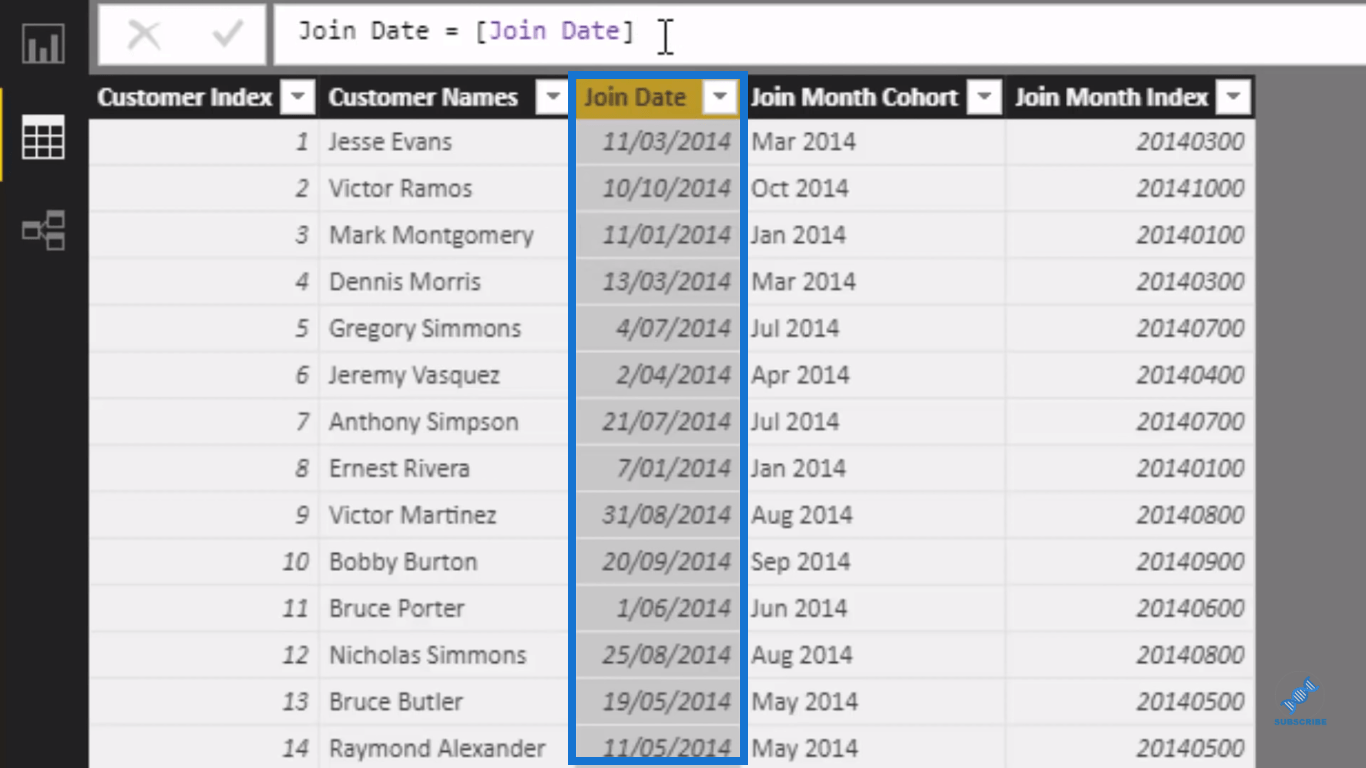Select the Jeremy Vasquez name cell
1366x768 pixels.
443,375
